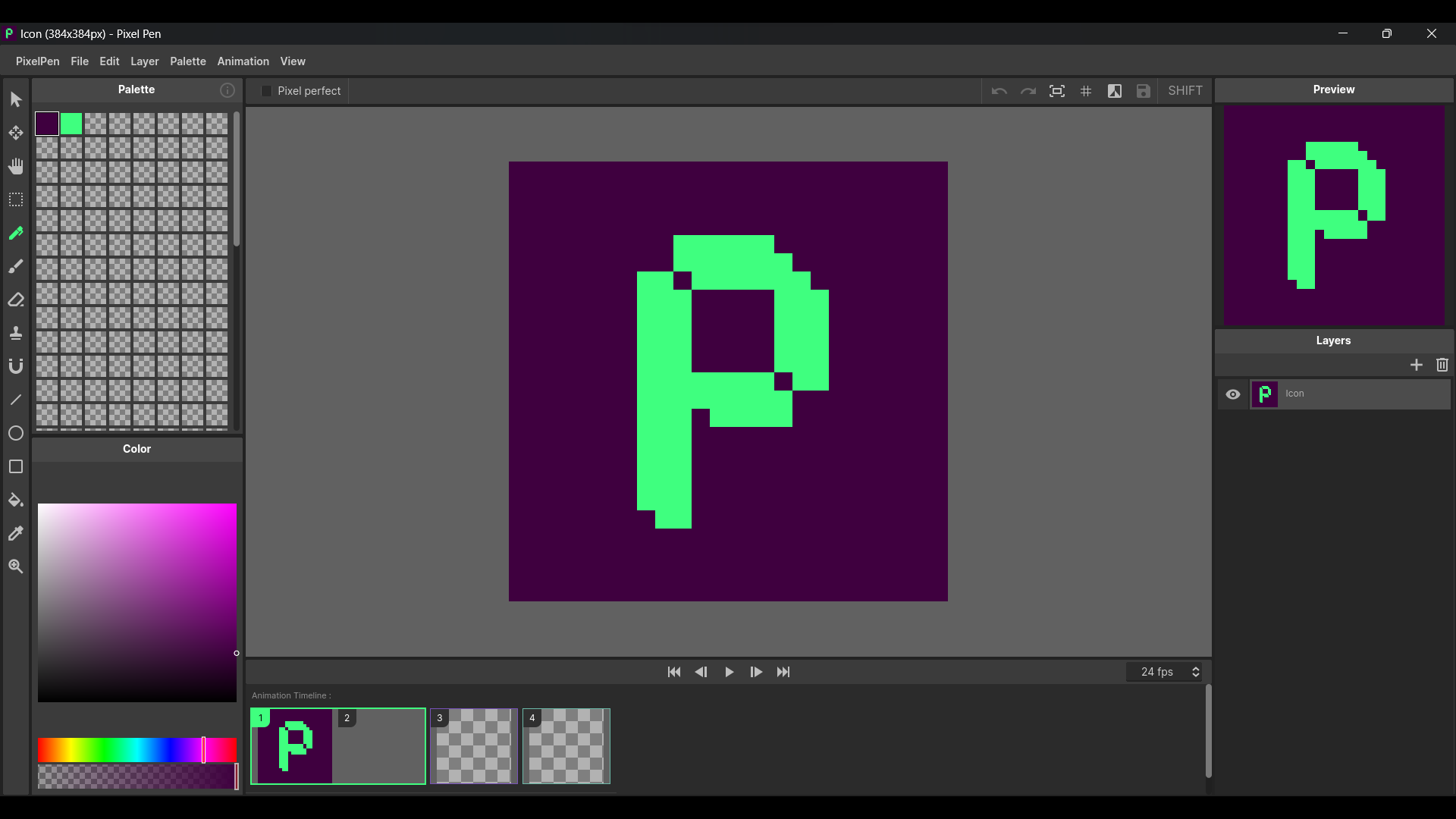Click the Pixel Pen app logo in the title bar
This screenshot has width=1456, height=819.
[x=9, y=33]
